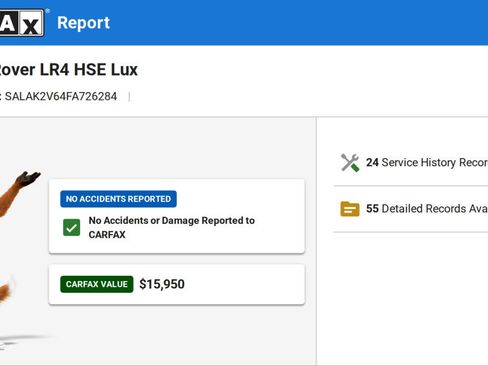488x366 pixels.
Task: Click the NO ACCIDENTS REPORTED badge
Action: [x=118, y=199]
